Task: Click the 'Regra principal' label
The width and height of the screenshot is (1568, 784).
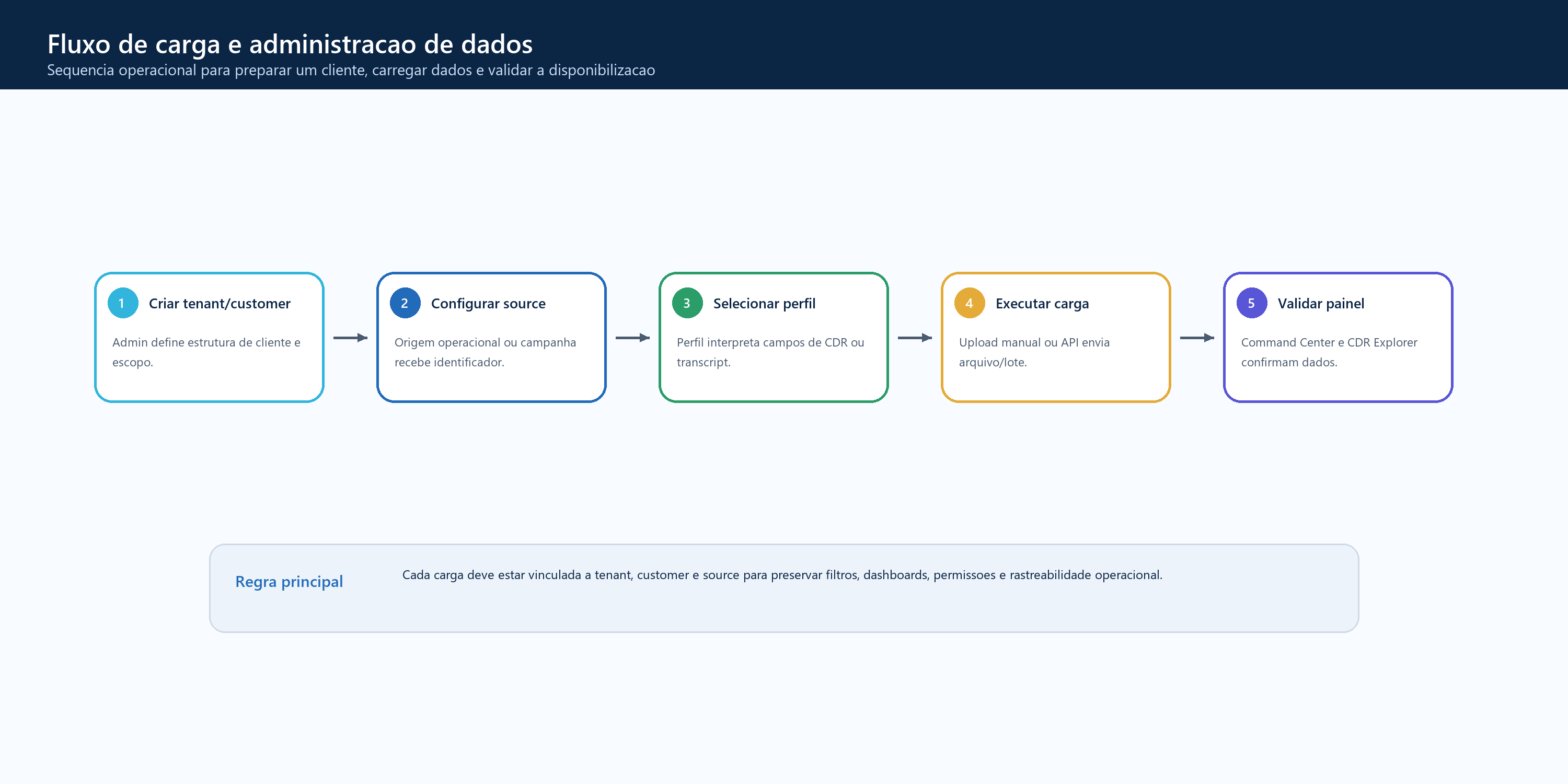Action: click(x=289, y=581)
